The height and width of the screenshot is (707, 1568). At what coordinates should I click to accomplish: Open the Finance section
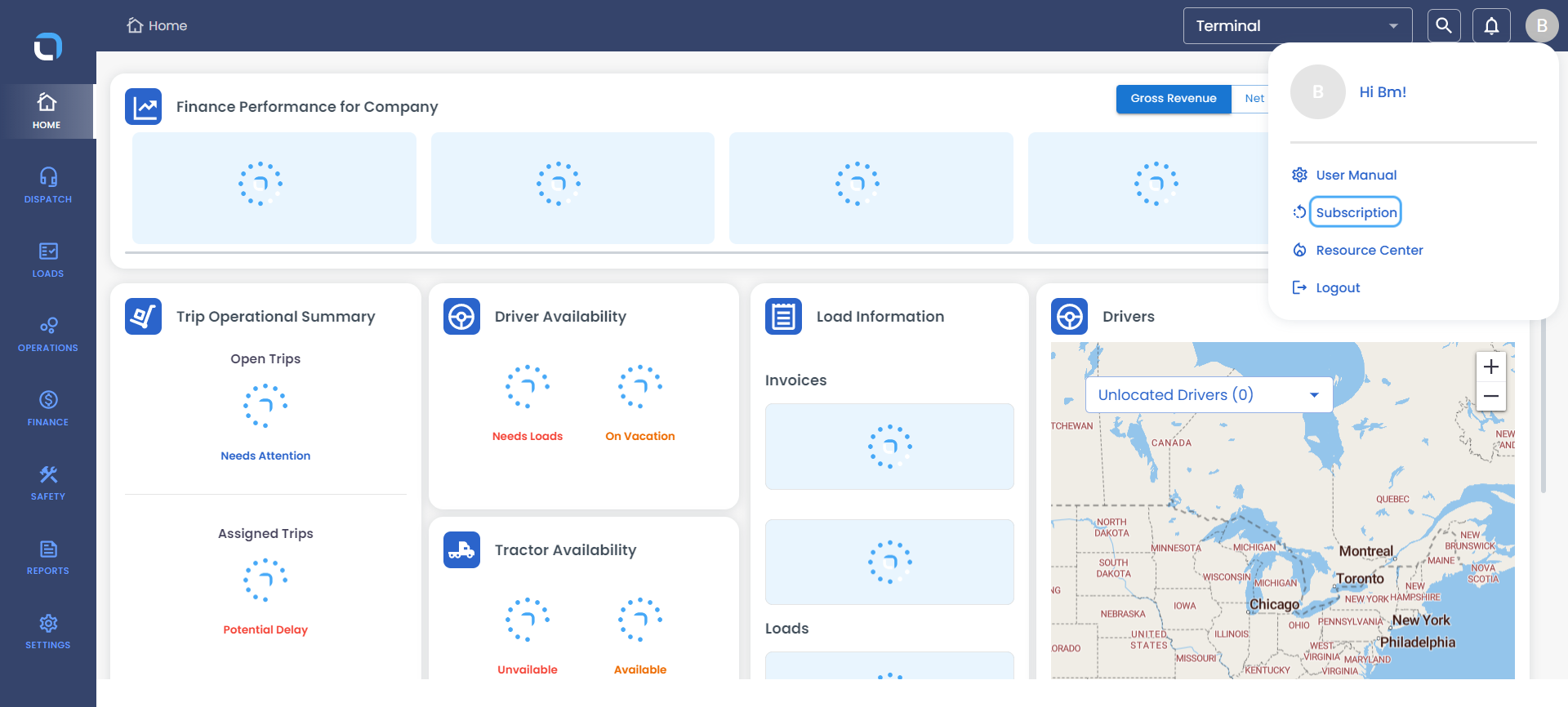[x=48, y=408]
